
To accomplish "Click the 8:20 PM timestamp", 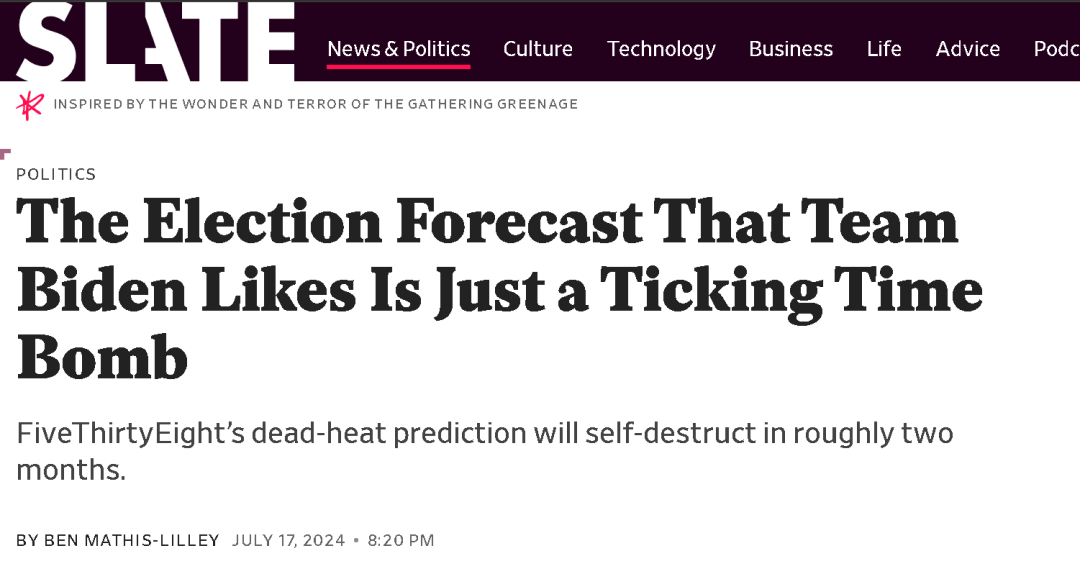I will (x=401, y=540).
